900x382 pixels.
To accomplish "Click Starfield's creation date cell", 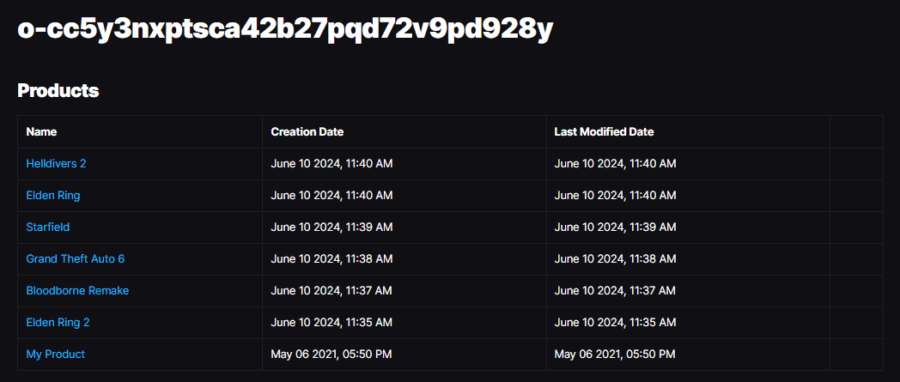I will click(x=405, y=227).
